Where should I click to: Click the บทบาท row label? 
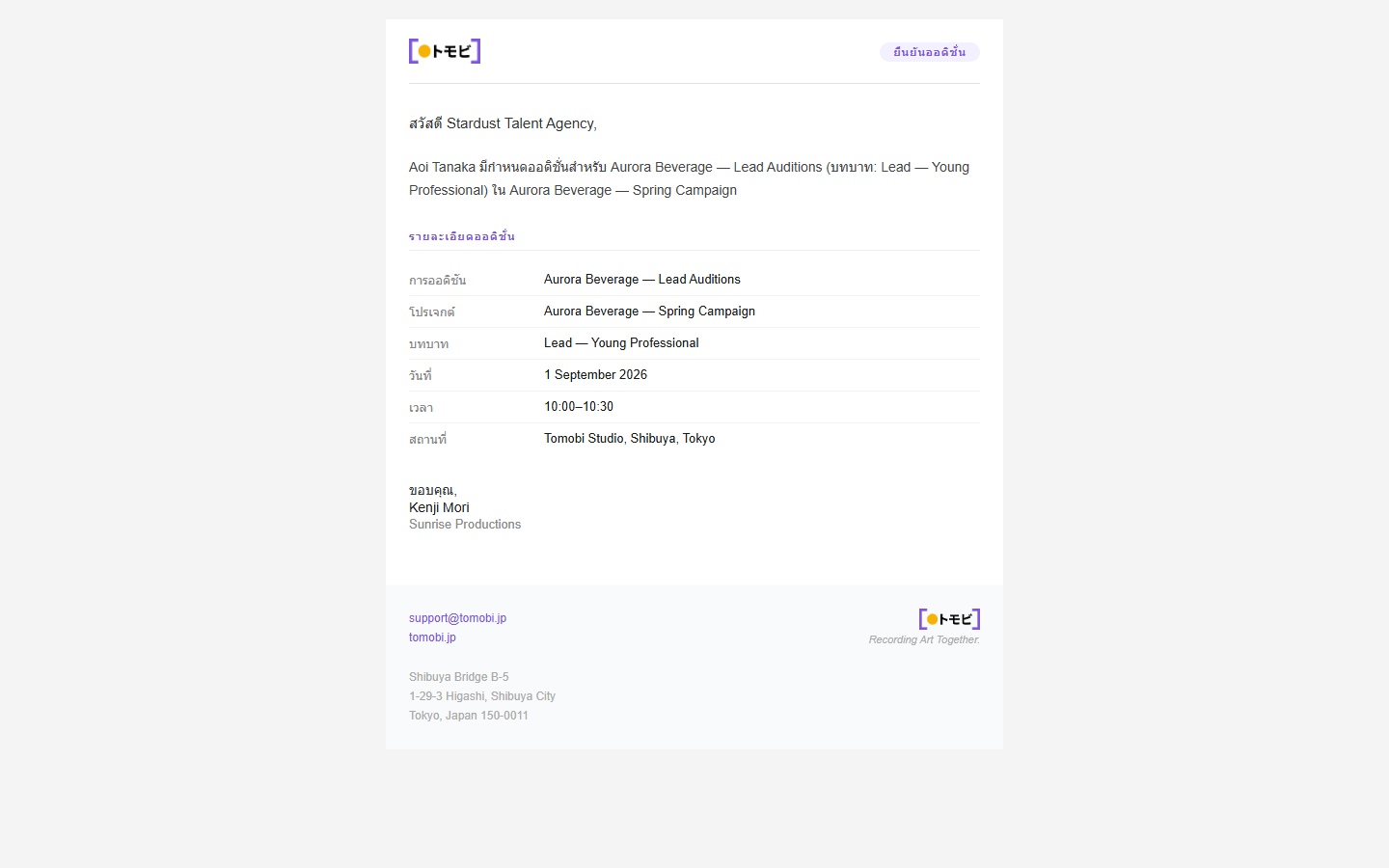428,344
